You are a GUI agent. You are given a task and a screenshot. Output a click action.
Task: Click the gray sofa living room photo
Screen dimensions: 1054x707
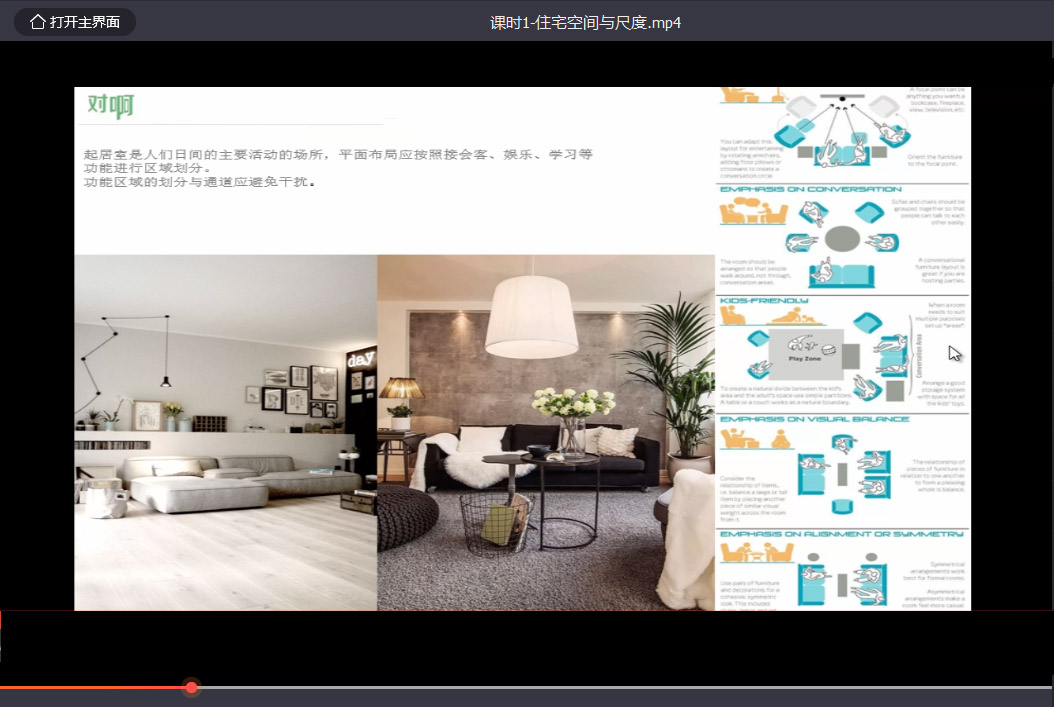[x=226, y=432]
